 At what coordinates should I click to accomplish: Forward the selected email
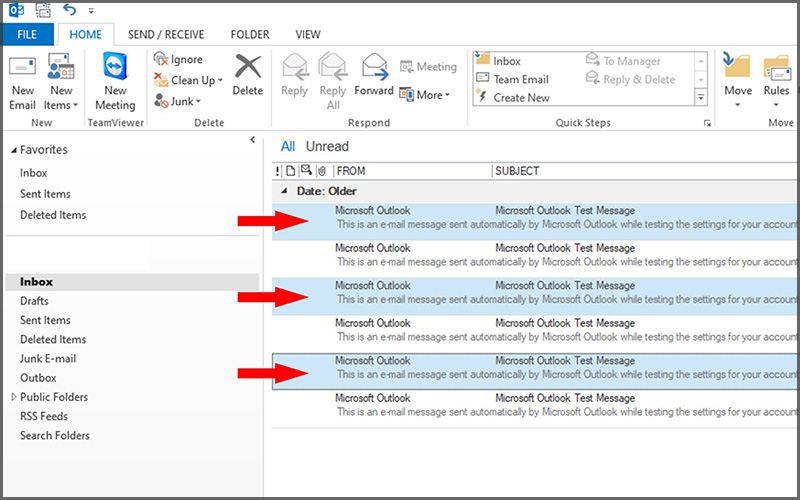374,75
